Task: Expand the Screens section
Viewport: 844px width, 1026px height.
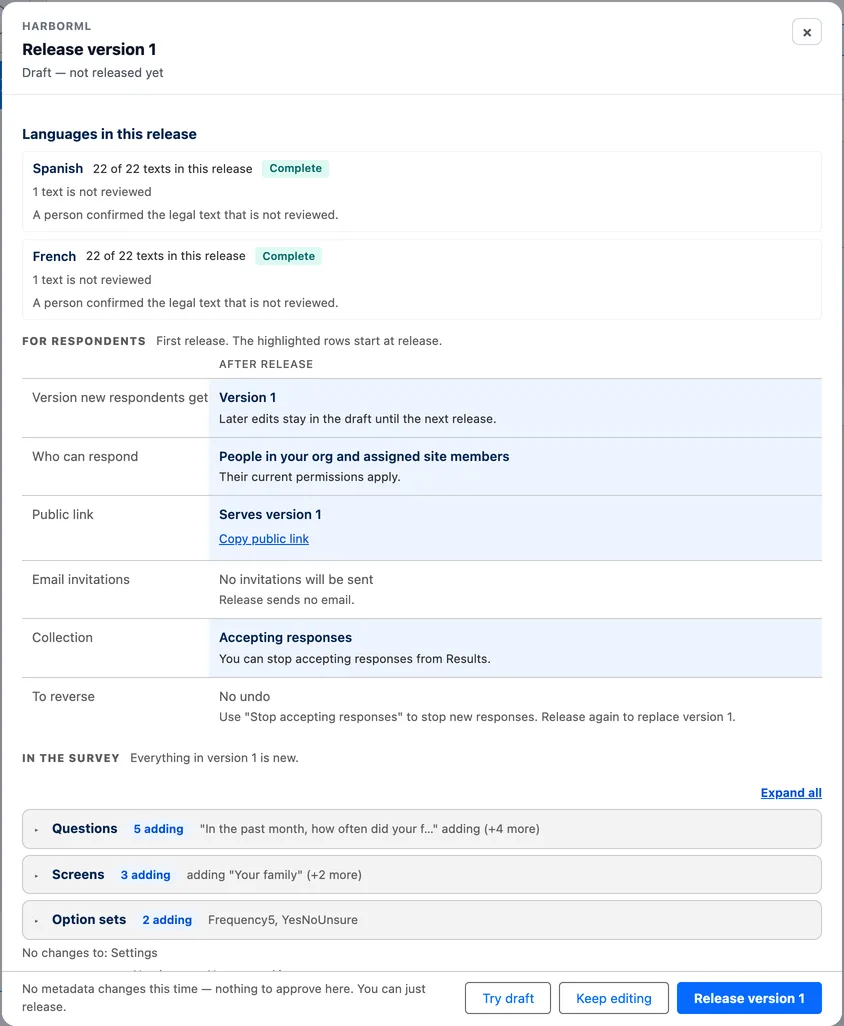Action: pyautogui.click(x=421, y=875)
